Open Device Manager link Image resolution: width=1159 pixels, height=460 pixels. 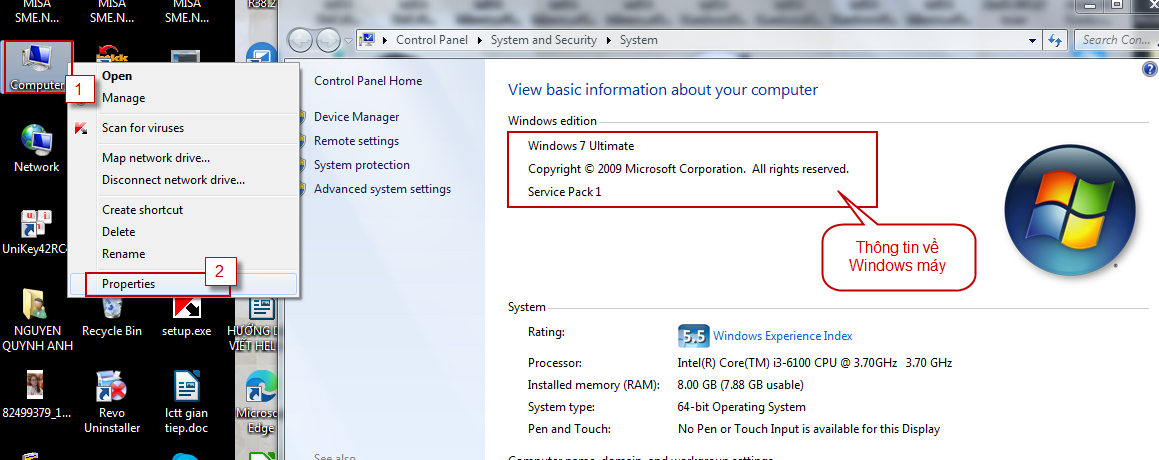[x=356, y=117]
